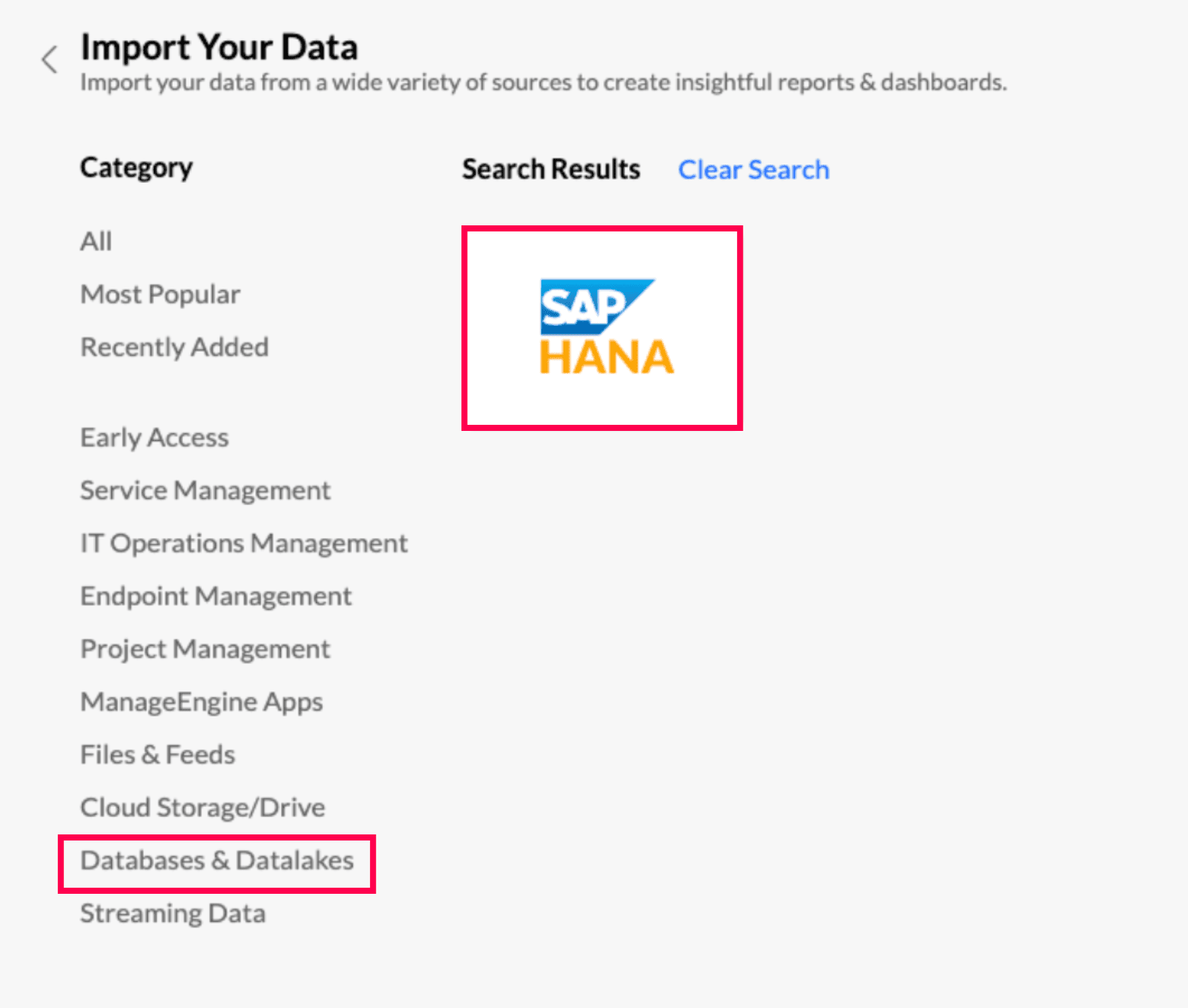Image resolution: width=1188 pixels, height=1008 pixels.
Task: Select the SAP HANA connector tile
Action: click(602, 328)
